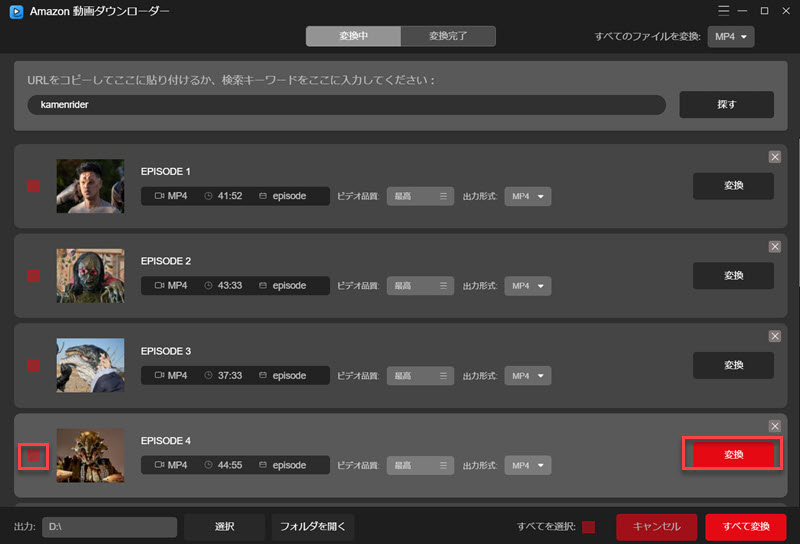Open Episode 2 output format MP4 dropdown
This screenshot has width=800, height=544.
pyautogui.click(x=528, y=286)
